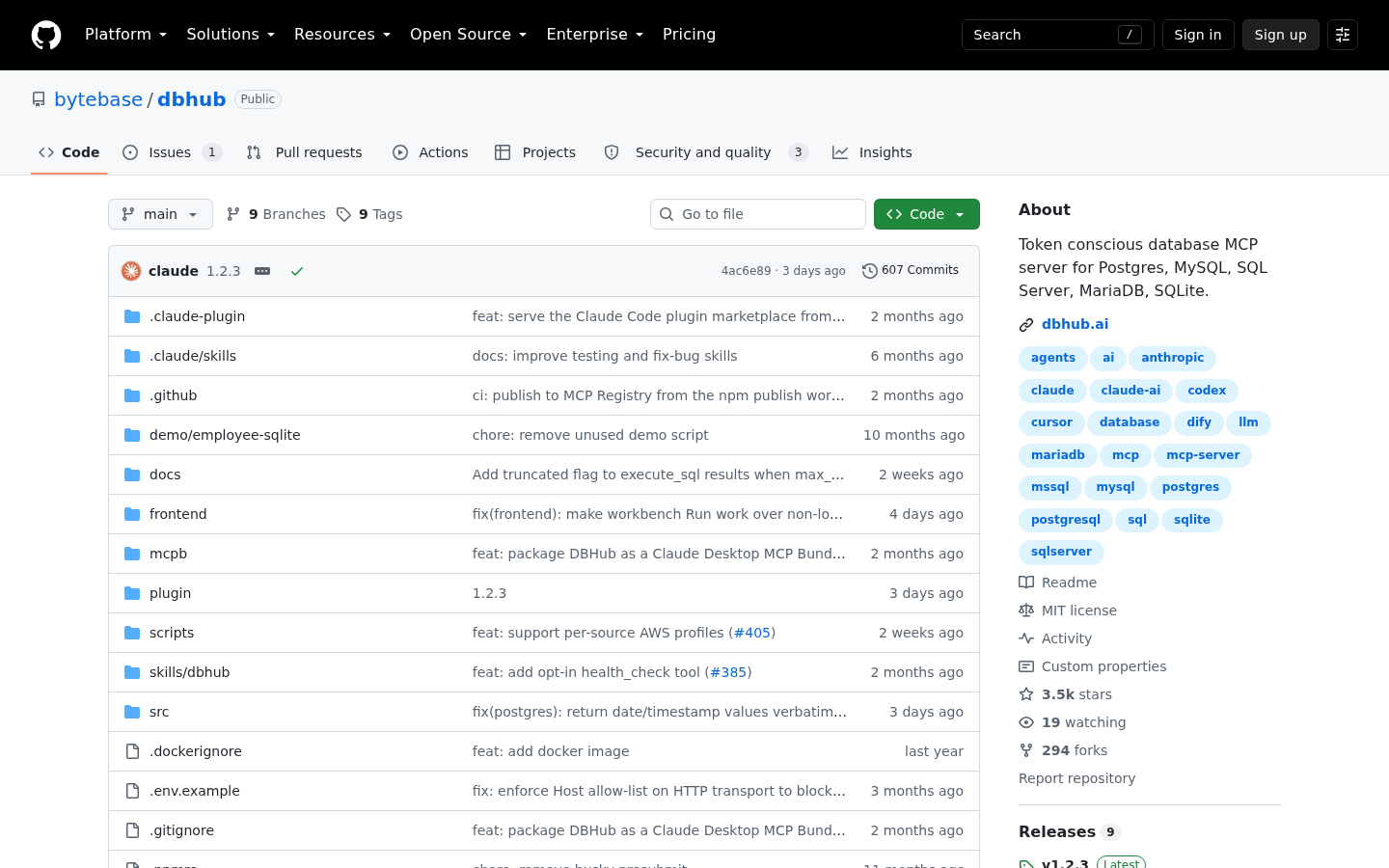Screen dimensions: 1389x868
Task: Open the Enterprise dropdown menu
Action: [595, 35]
